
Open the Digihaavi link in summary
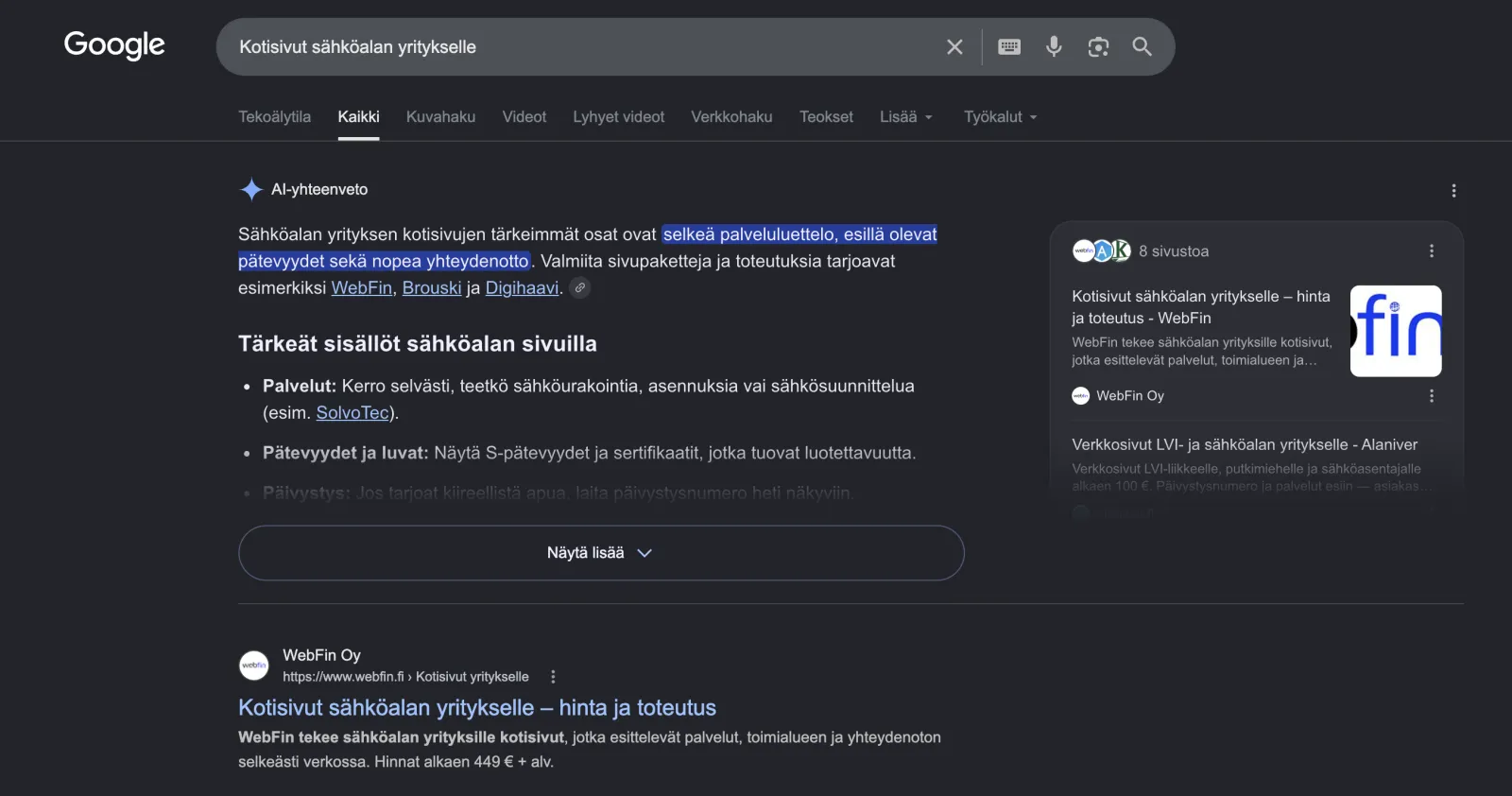[522, 287]
